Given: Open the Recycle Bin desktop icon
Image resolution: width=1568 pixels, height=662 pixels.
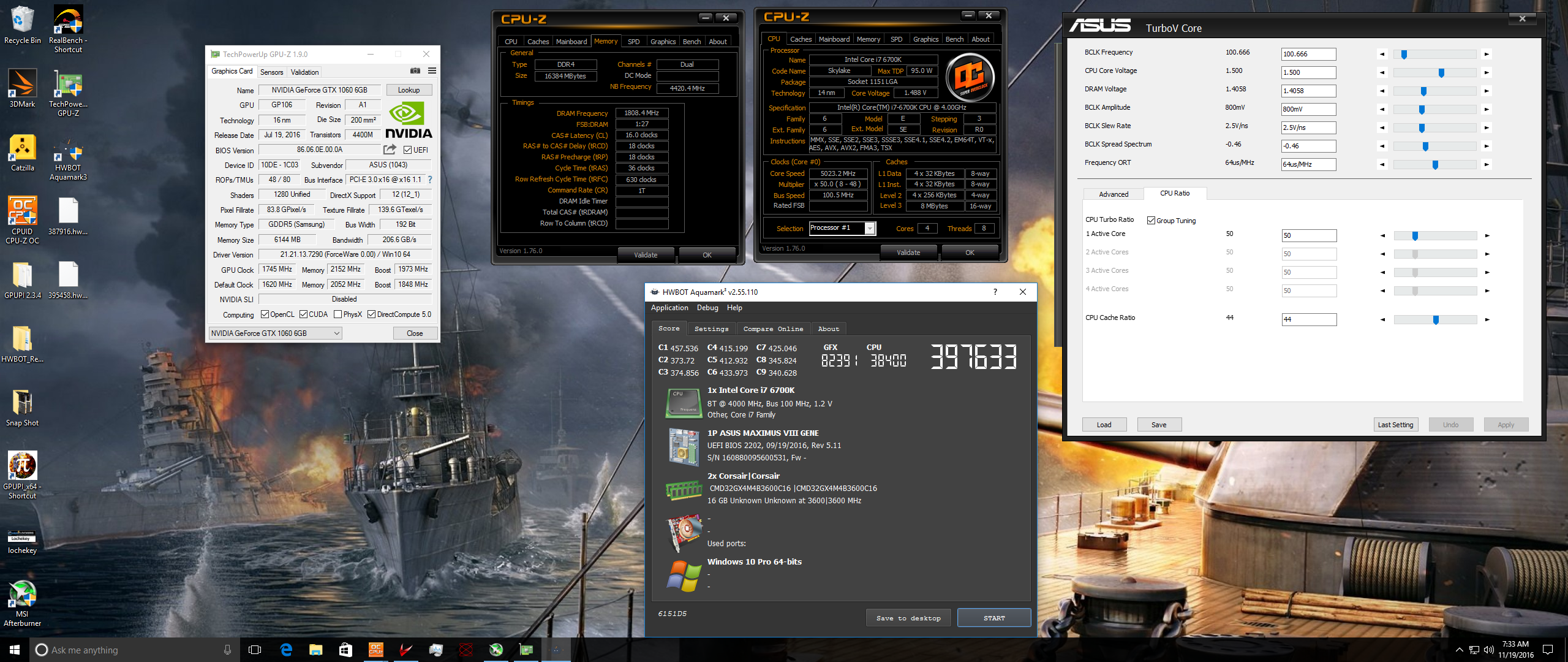Looking at the screenshot, I should point(22,25).
